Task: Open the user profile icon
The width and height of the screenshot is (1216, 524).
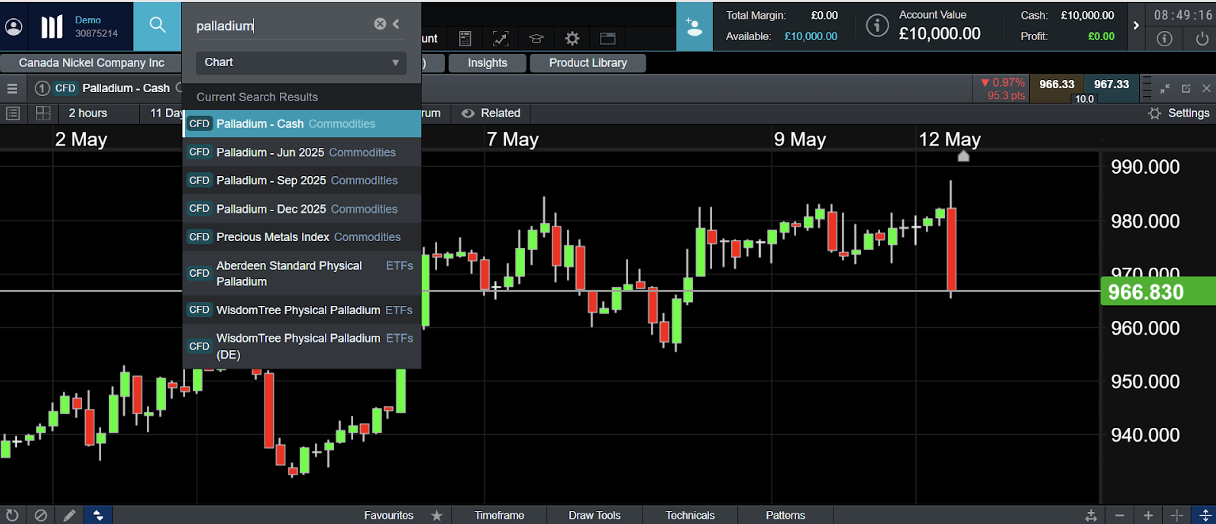Action: pyautogui.click(x=14, y=27)
